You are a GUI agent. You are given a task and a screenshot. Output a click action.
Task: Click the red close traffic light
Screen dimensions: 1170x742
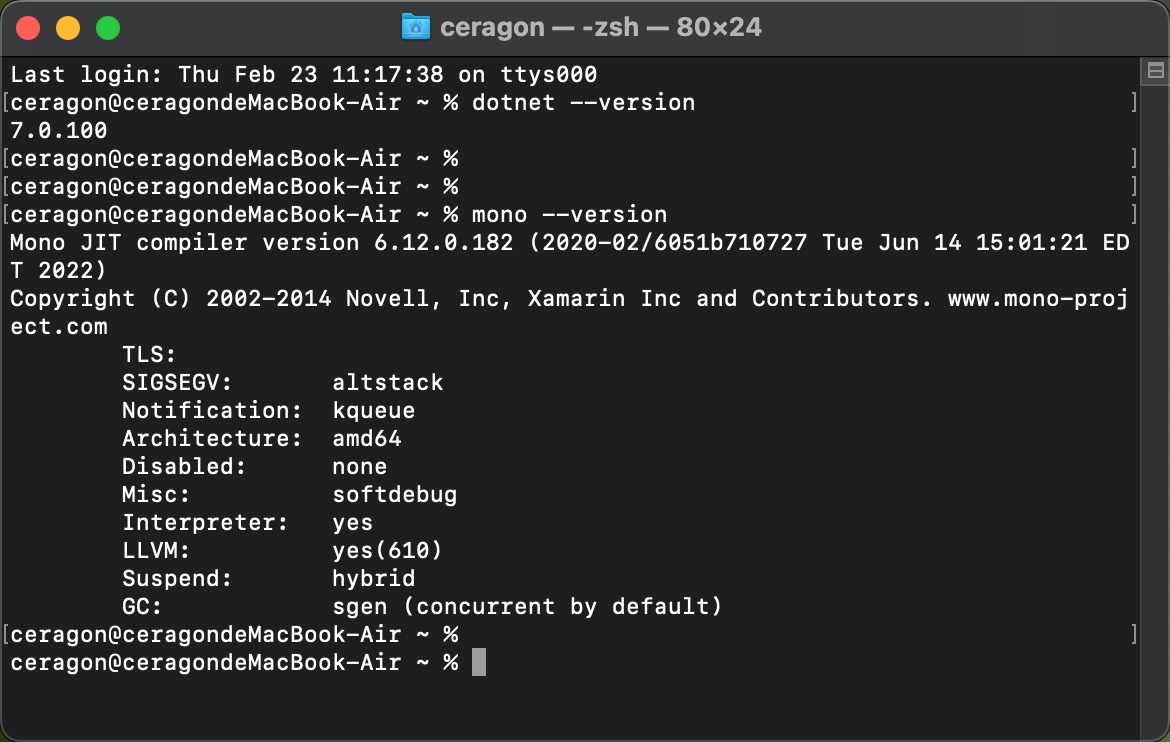[x=28, y=28]
